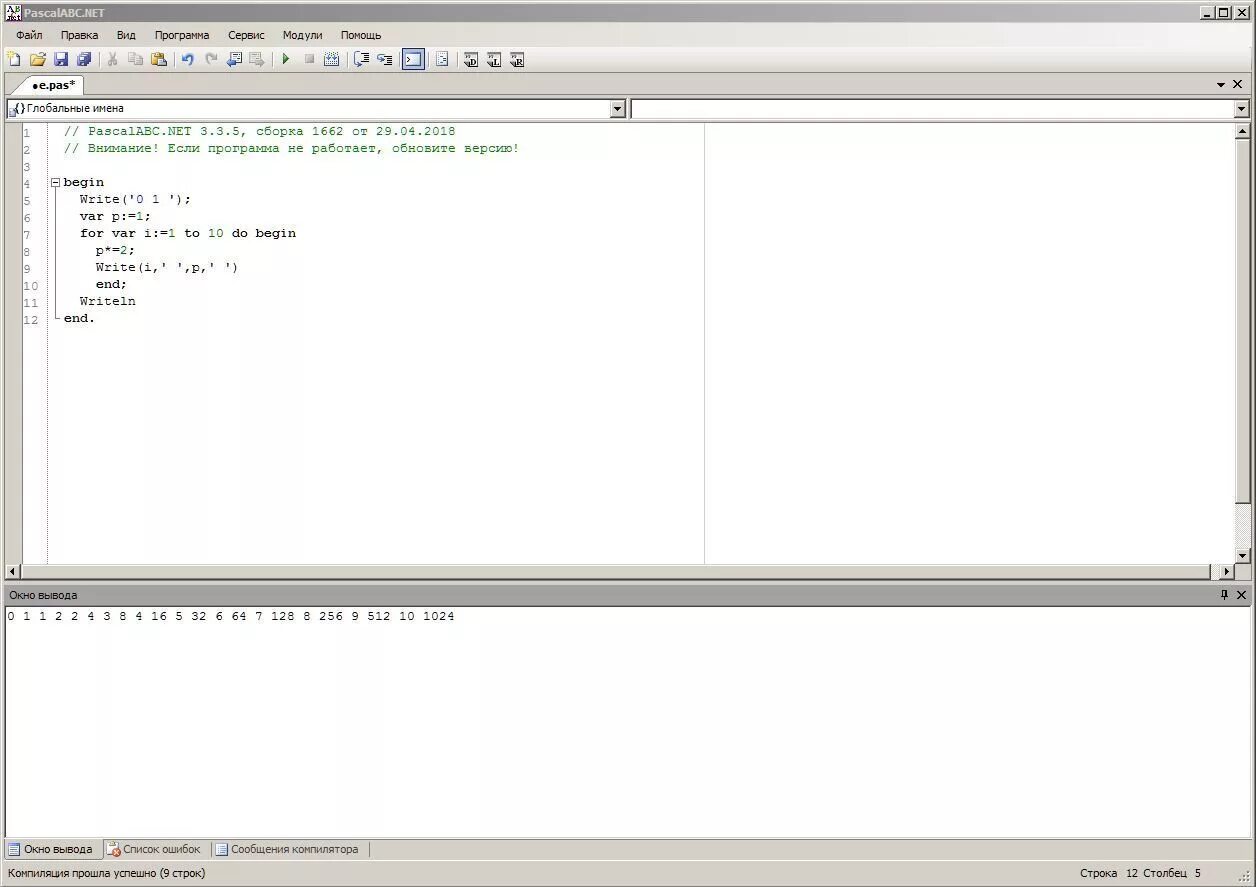Click the R-labeled toolbar icon
The image size is (1256, 887).
(517, 60)
